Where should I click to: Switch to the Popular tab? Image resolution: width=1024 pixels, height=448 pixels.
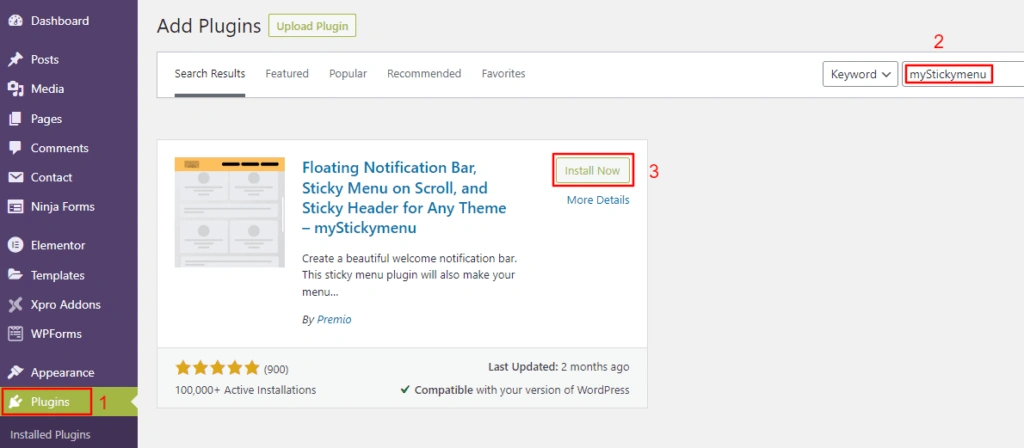[348, 74]
